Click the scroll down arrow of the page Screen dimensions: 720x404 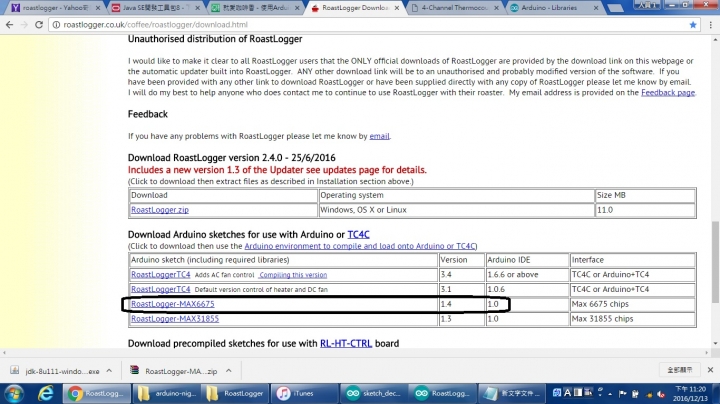pos(715,343)
